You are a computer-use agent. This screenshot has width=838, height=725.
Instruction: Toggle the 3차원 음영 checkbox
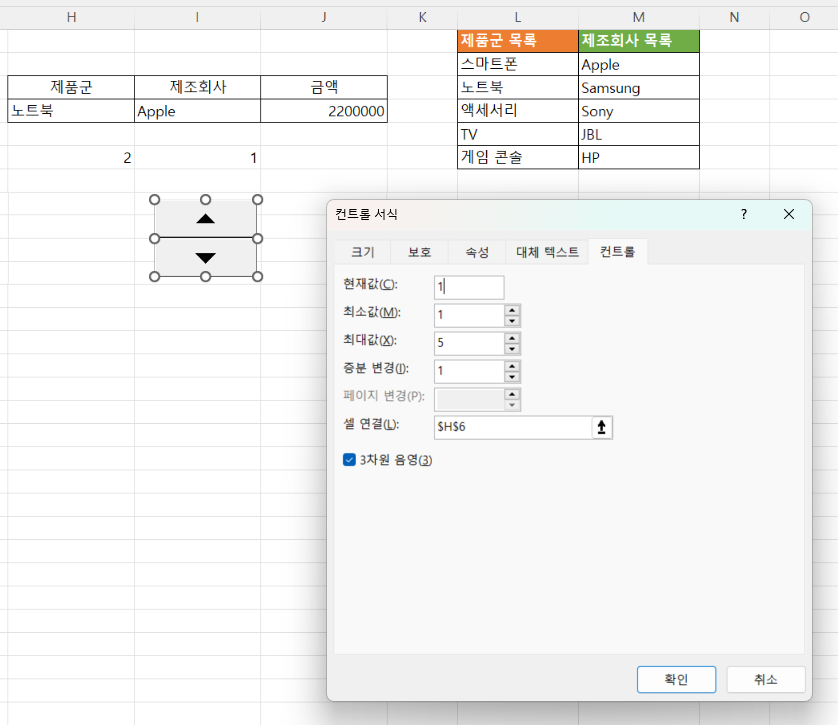[x=349, y=459]
